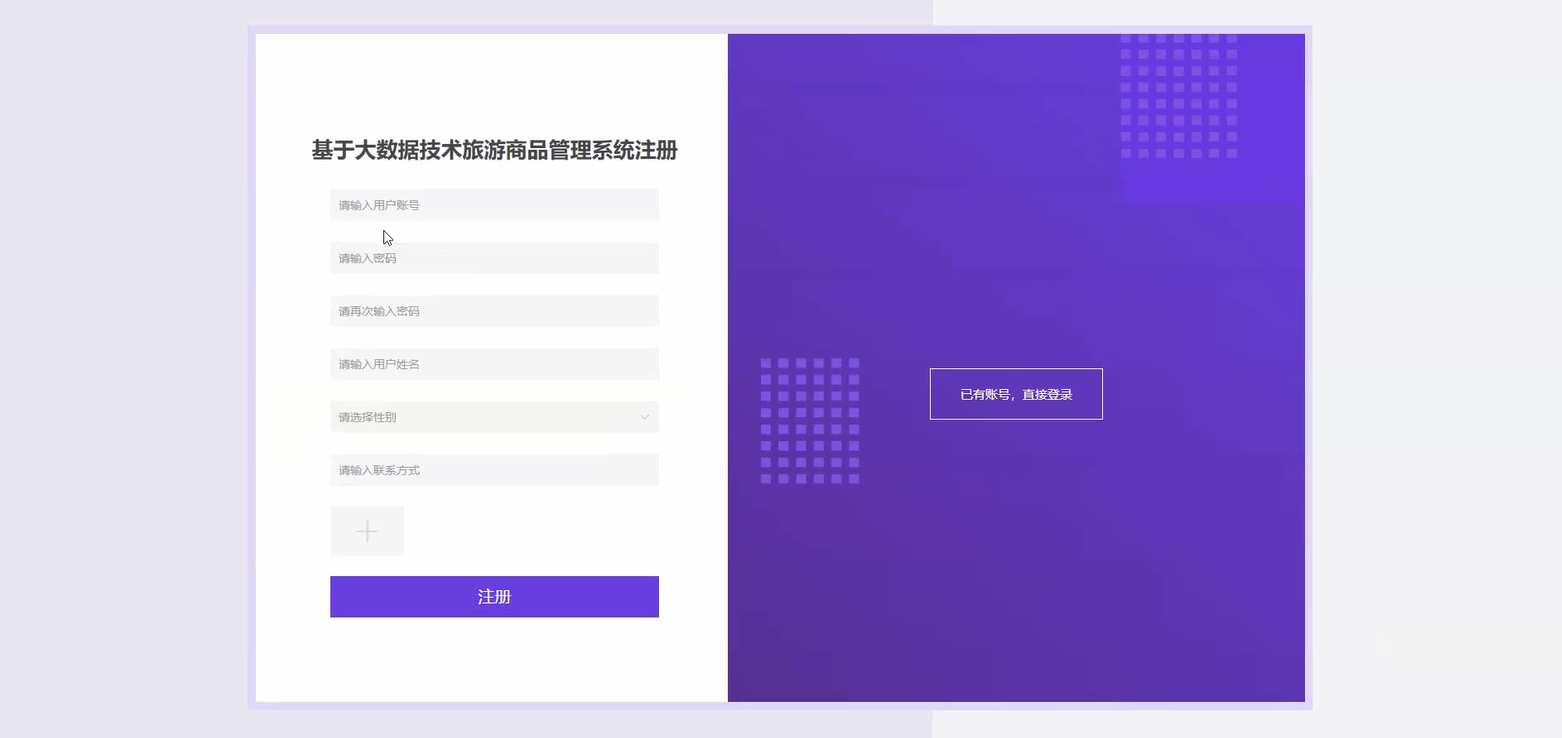The width and height of the screenshot is (1562, 738).
Task: Click the 请输入联系方式 contact field
Action: tap(494, 470)
